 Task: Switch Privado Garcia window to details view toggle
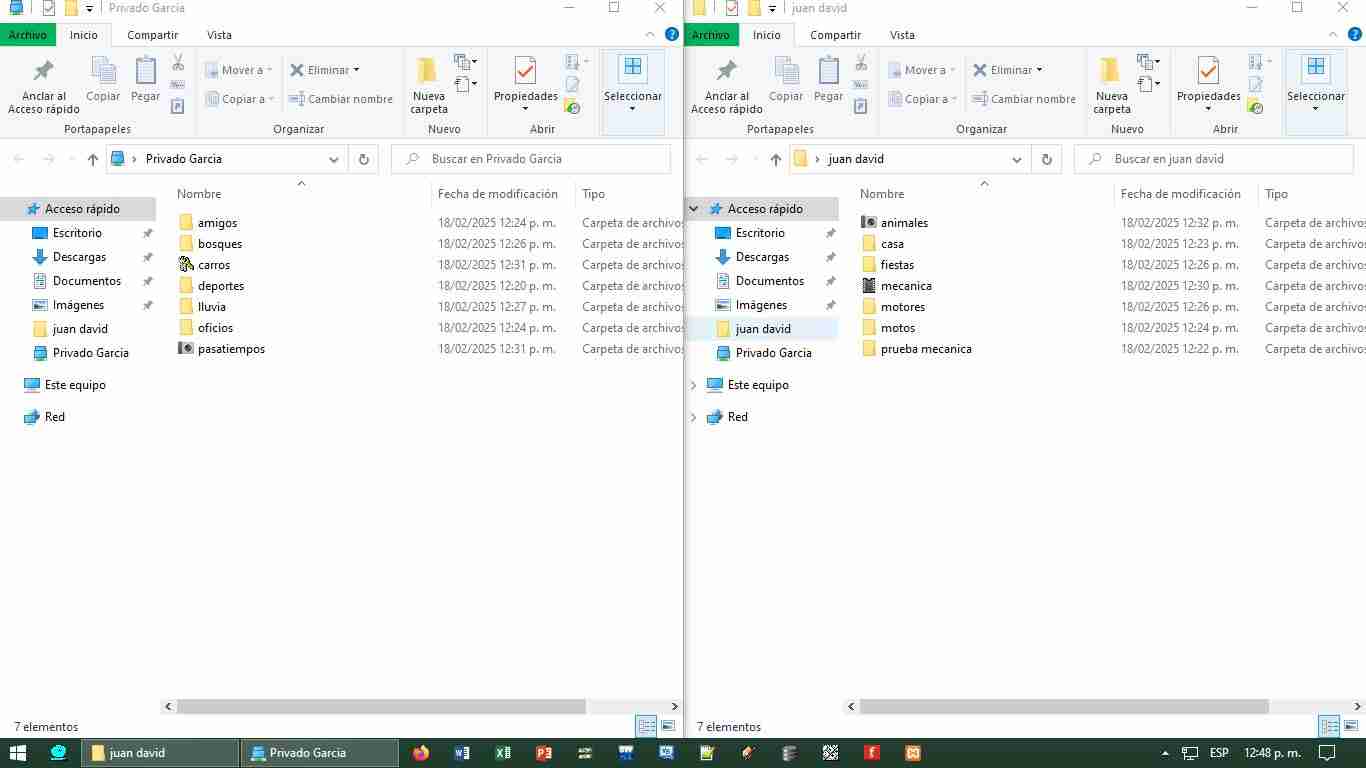[646, 727]
